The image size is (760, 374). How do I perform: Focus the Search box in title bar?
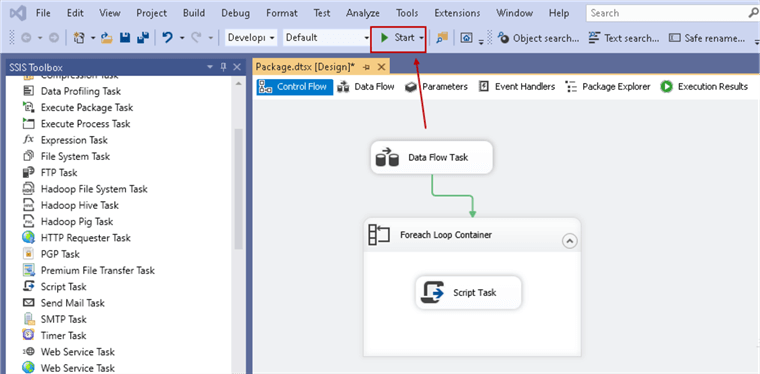(673, 13)
